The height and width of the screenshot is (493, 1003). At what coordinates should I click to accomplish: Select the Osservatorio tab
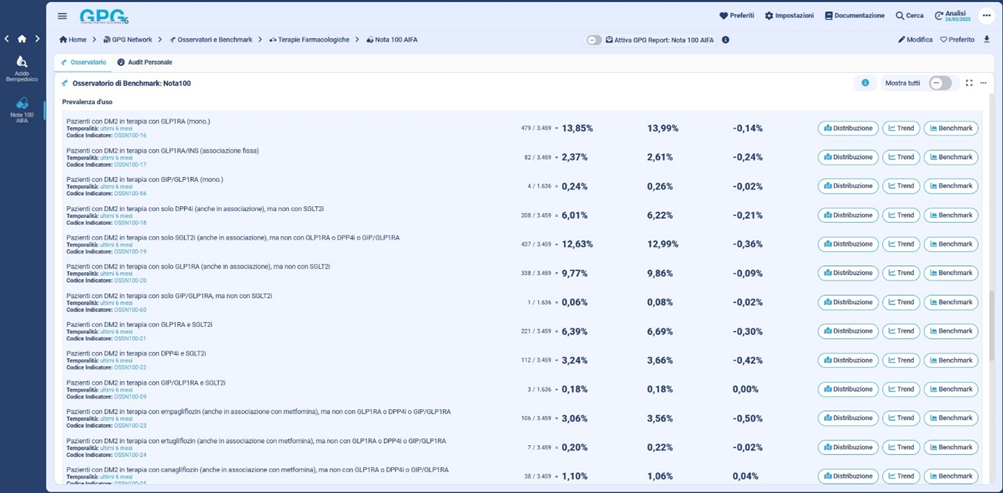(x=84, y=62)
